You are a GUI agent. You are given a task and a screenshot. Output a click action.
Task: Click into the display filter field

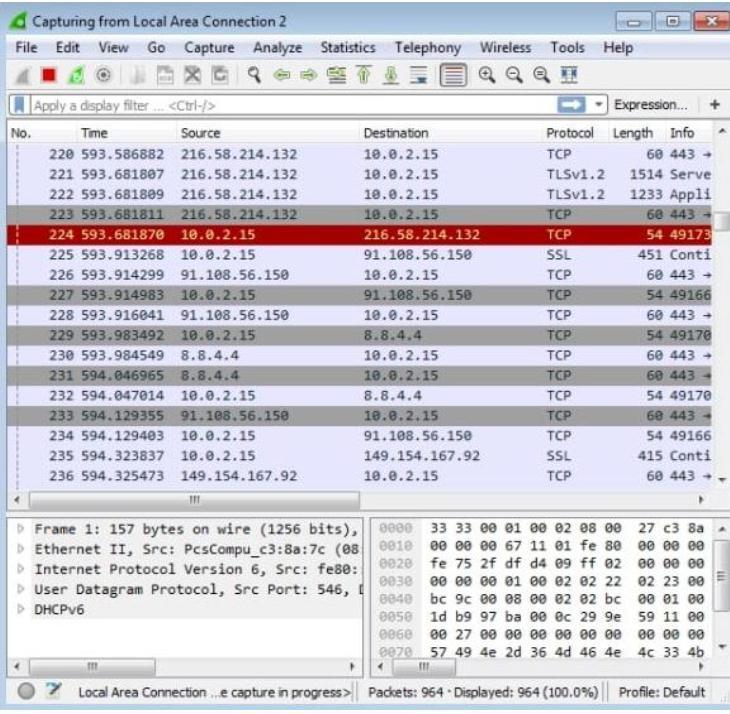click(x=293, y=105)
